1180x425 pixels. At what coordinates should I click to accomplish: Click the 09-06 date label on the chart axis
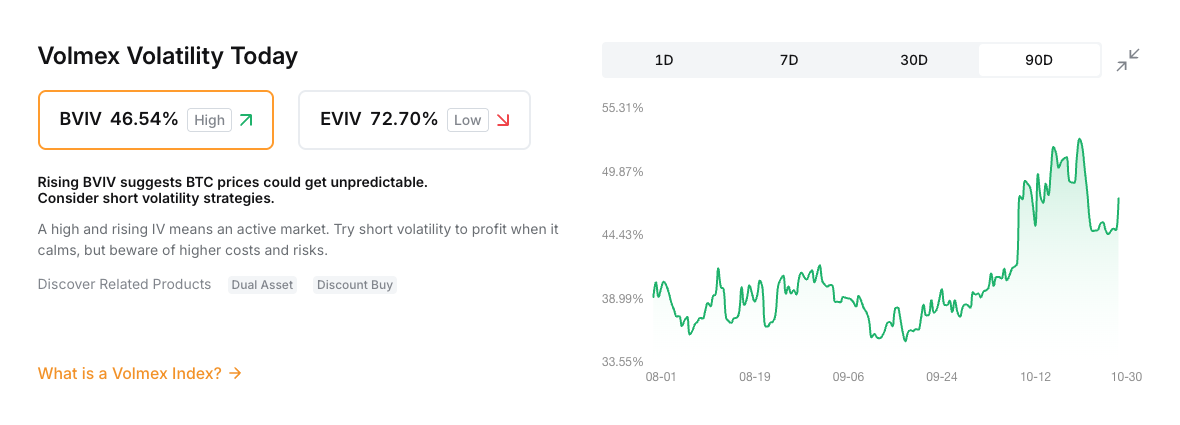pos(848,377)
